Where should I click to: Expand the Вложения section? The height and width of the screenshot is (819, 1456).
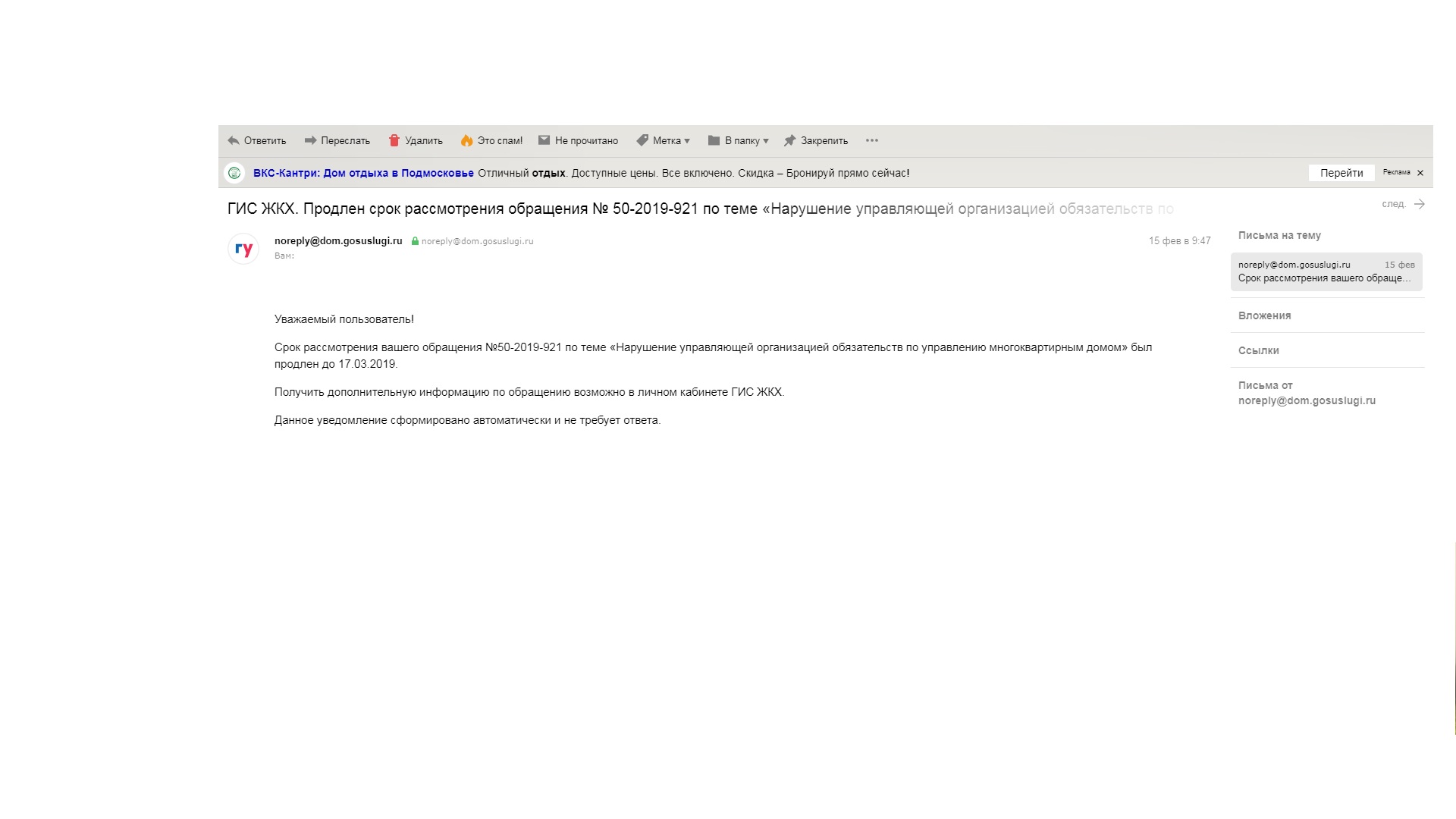(x=1264, y=315)
